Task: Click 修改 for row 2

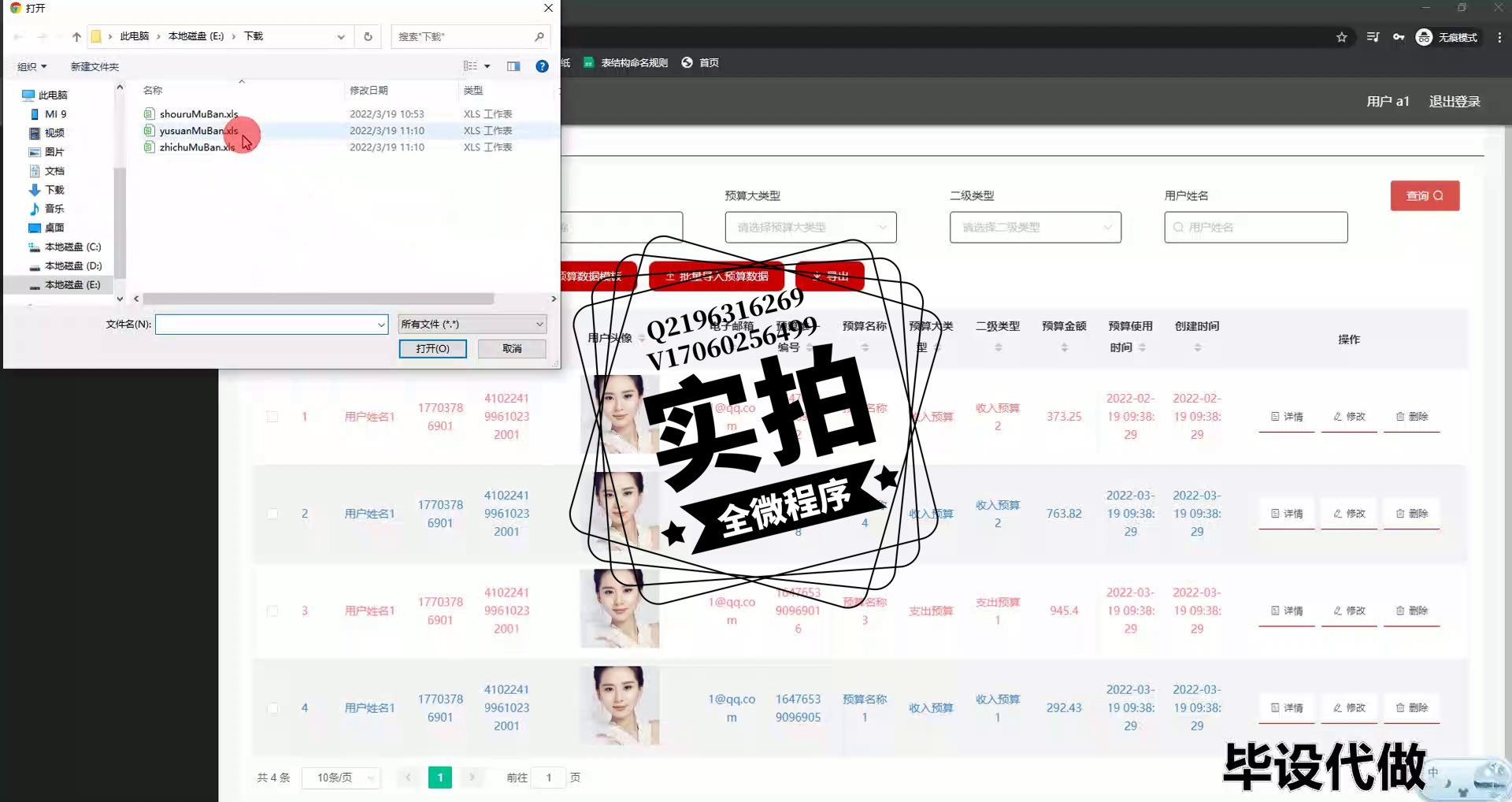Action: [x=1349, y=514]
